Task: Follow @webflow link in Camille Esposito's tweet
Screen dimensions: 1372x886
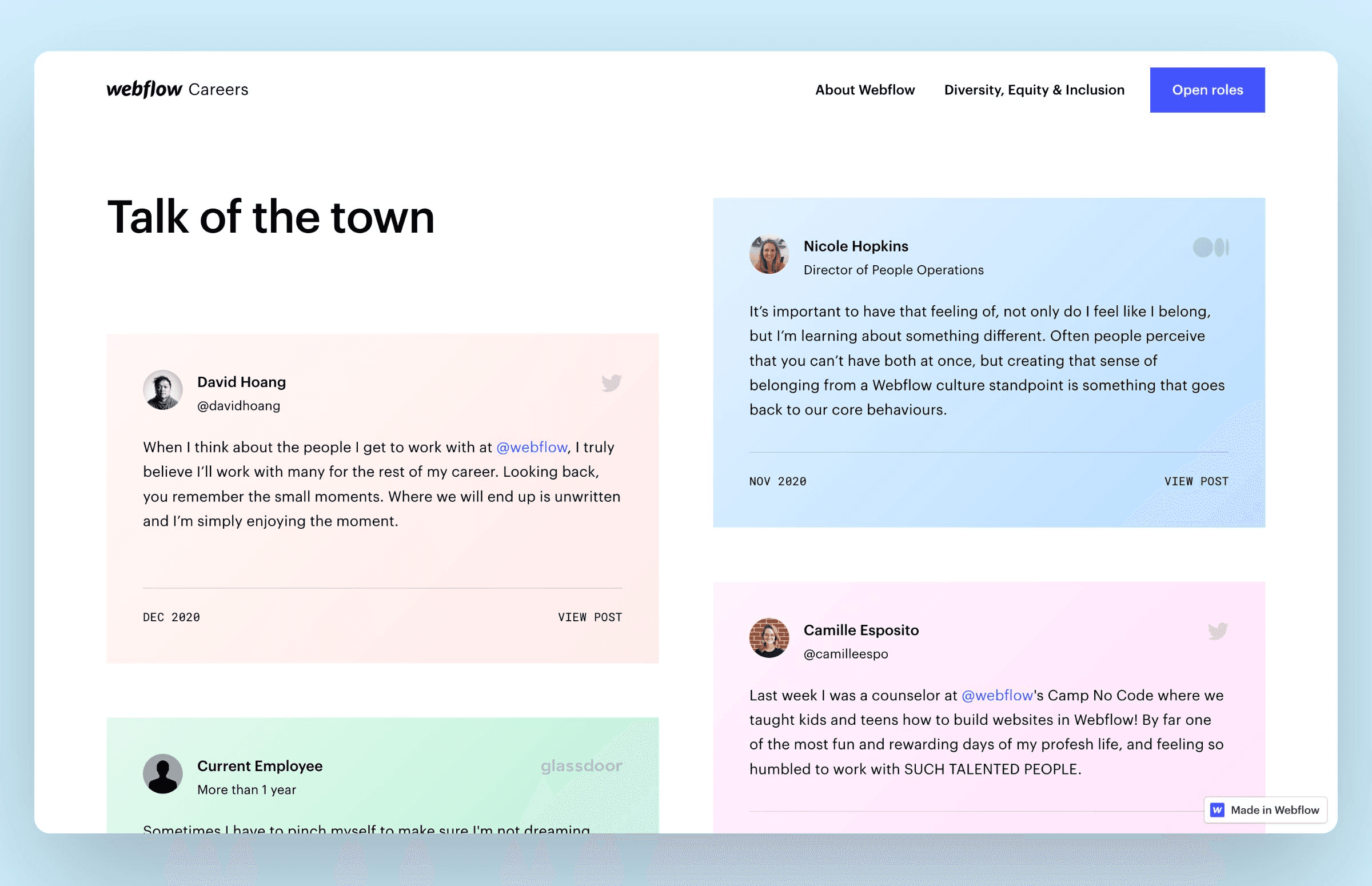Action: (x=997, y=695)
